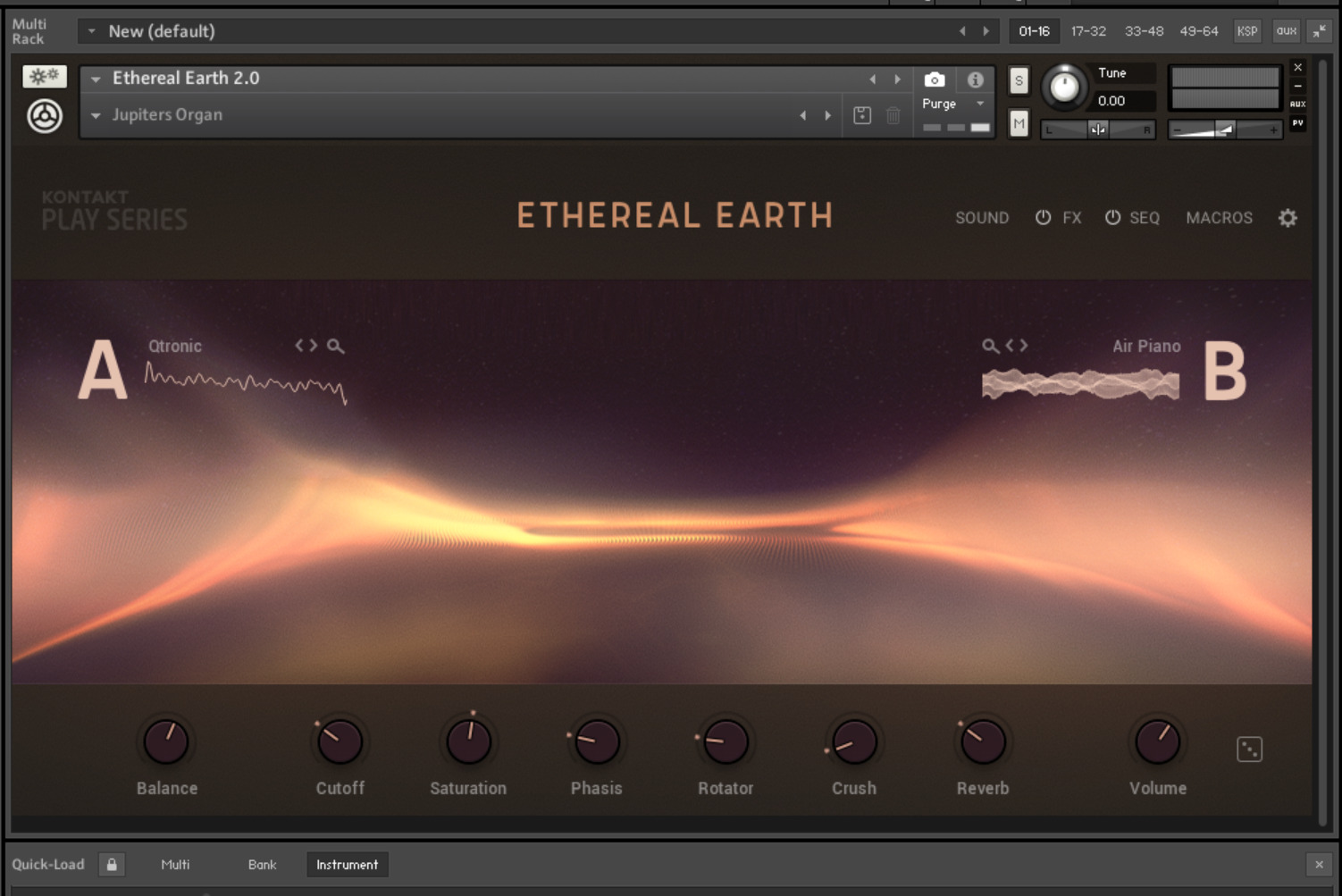The image size is (1342, 896).
Task: Click the snowflake freeze instrument icon
Action: [45, 77]
